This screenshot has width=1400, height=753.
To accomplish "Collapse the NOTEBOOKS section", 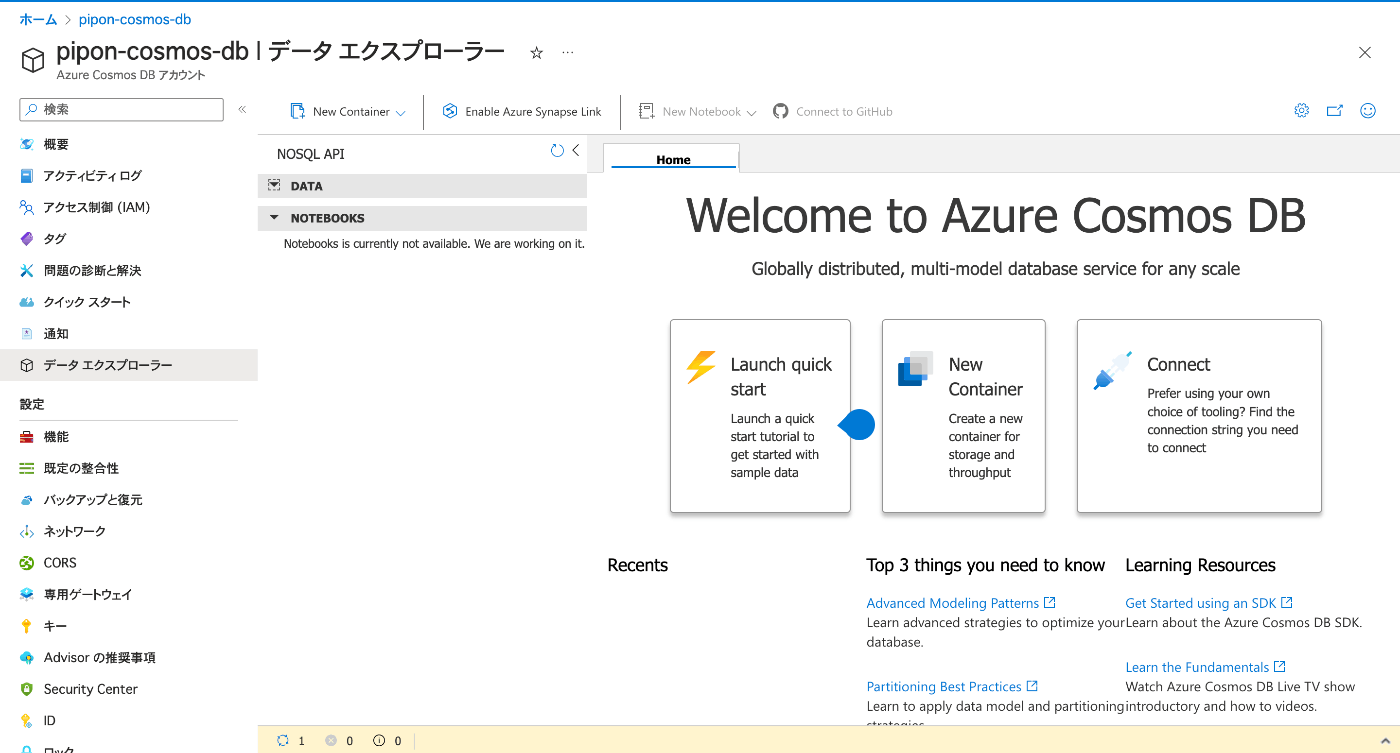I will pyautogui.click(x=422, y=218).
